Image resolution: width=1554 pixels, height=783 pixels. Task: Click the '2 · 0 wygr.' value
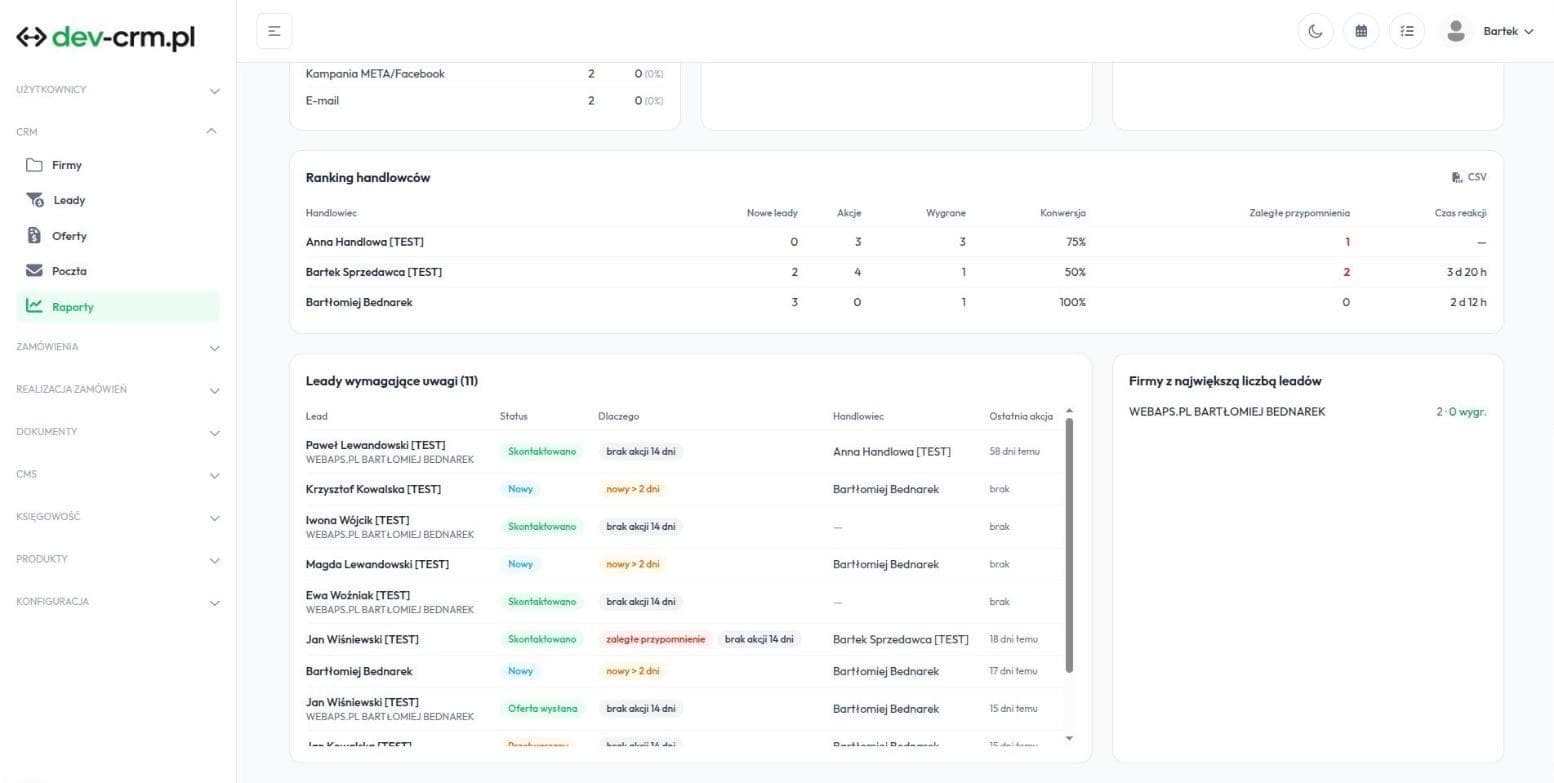[x=1461, y=412]
